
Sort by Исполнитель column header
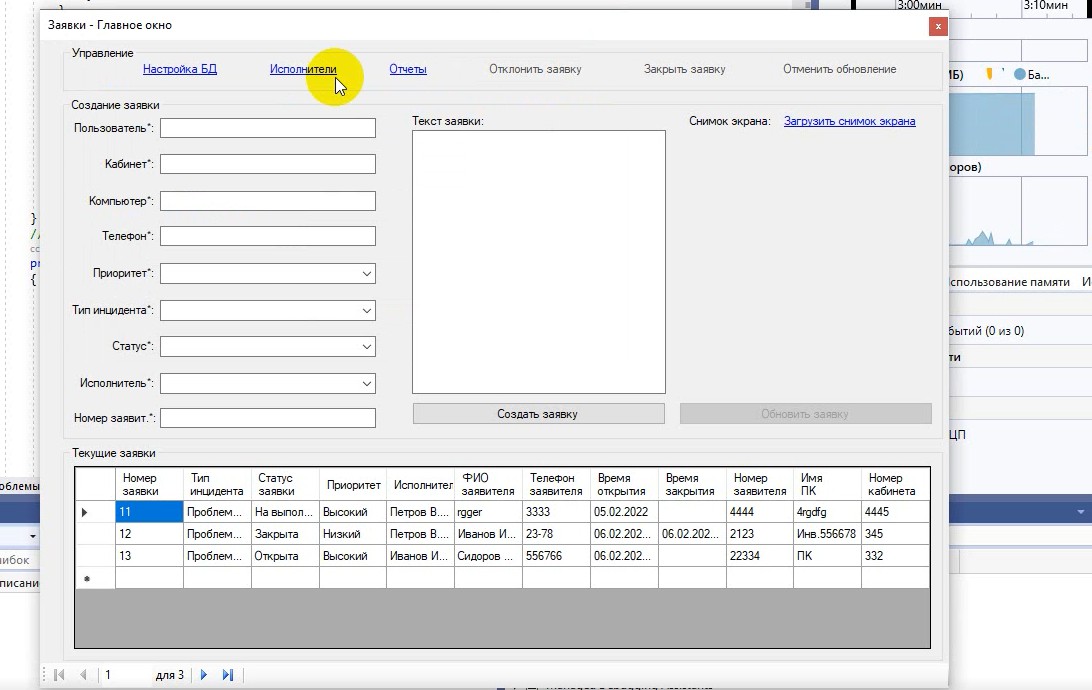point(421,485)
